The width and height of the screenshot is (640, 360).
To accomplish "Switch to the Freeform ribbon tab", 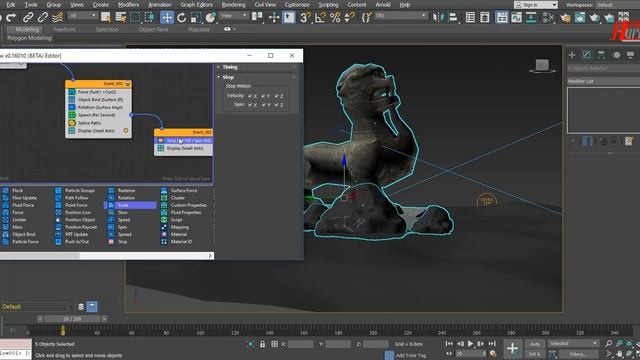I will click(x=64, y=29).
